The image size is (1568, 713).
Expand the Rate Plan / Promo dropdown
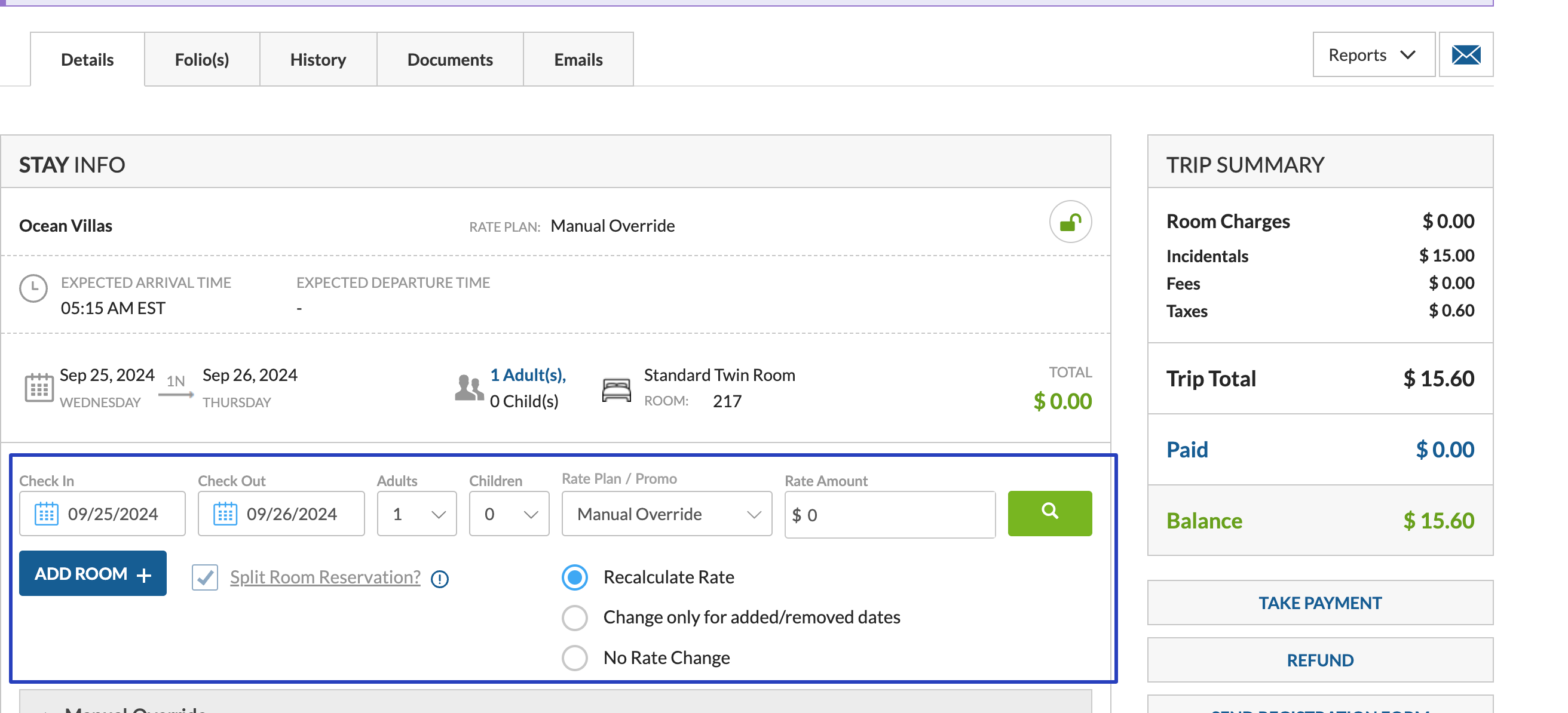[666, 514]
